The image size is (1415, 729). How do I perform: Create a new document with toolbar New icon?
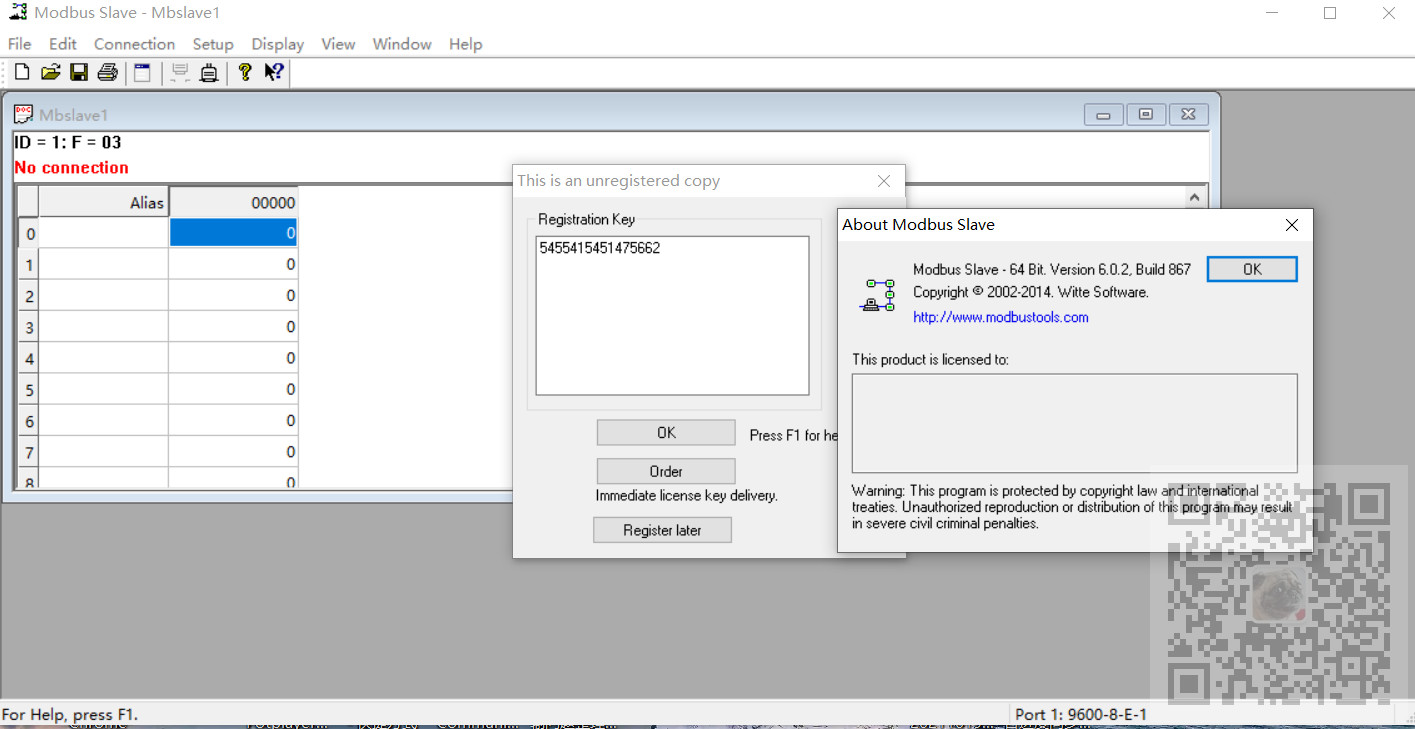click(22, 72)
